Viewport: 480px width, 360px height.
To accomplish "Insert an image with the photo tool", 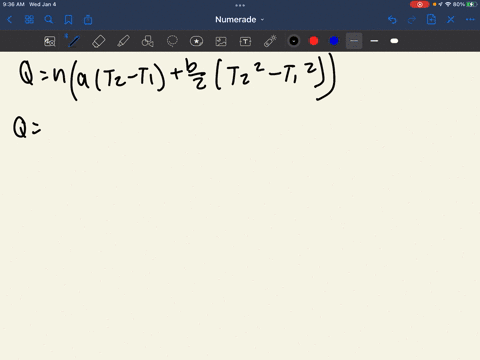I will (221, 41).
